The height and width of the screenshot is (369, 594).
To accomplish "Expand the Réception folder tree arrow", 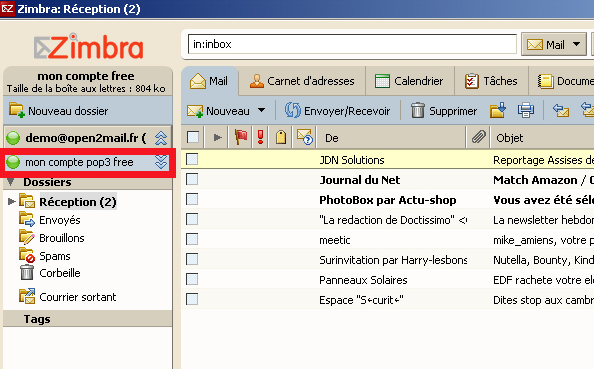I will click(x=11, y=201).
